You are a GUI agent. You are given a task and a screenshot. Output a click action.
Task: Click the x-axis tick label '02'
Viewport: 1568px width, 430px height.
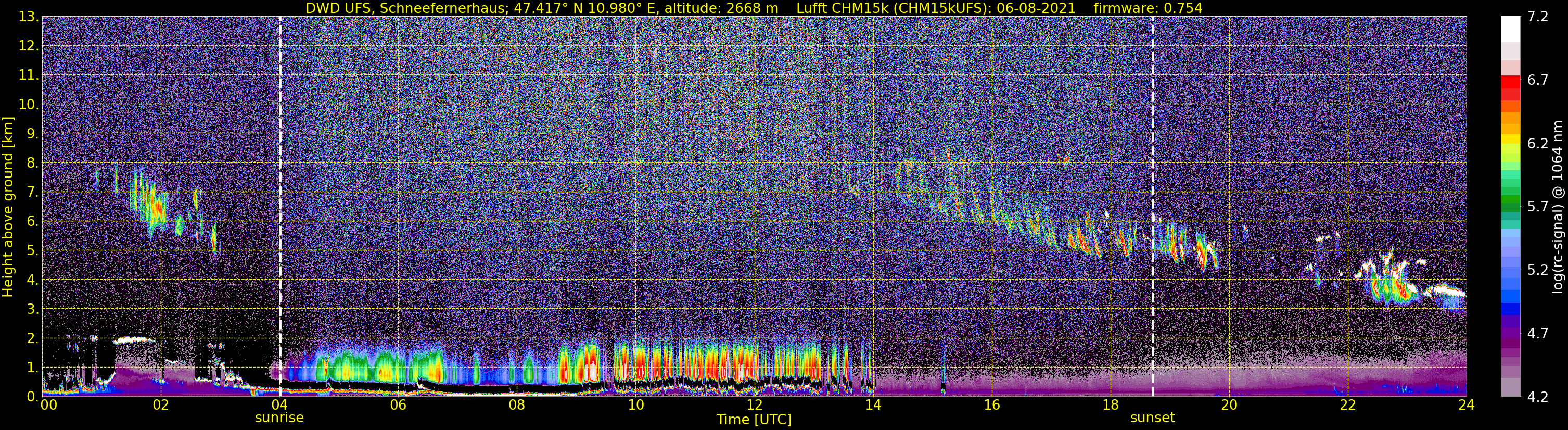click(x=160, y=405)
